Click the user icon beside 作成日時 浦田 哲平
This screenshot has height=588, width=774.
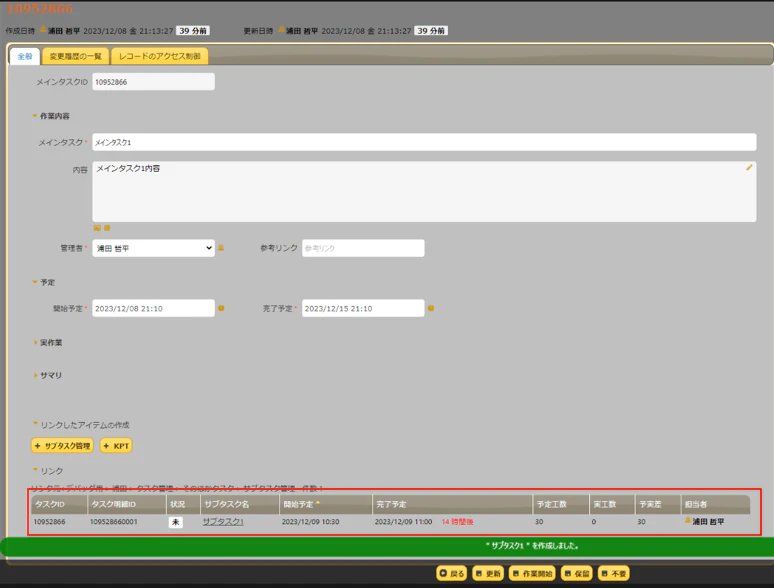pyautogui.click(x=43, y=30)
